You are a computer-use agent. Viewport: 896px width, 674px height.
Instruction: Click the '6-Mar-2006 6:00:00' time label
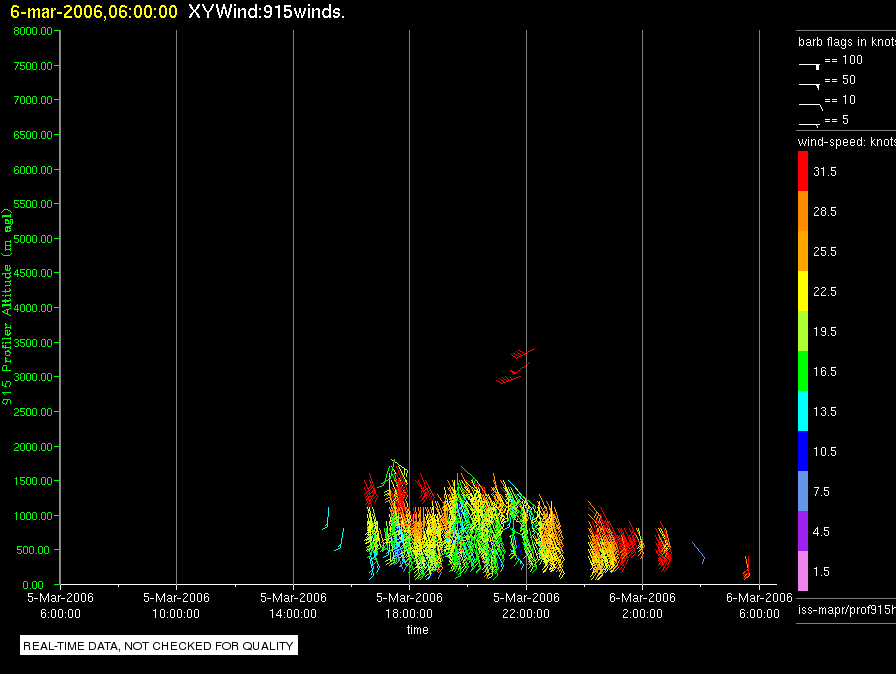pos(759,606)
